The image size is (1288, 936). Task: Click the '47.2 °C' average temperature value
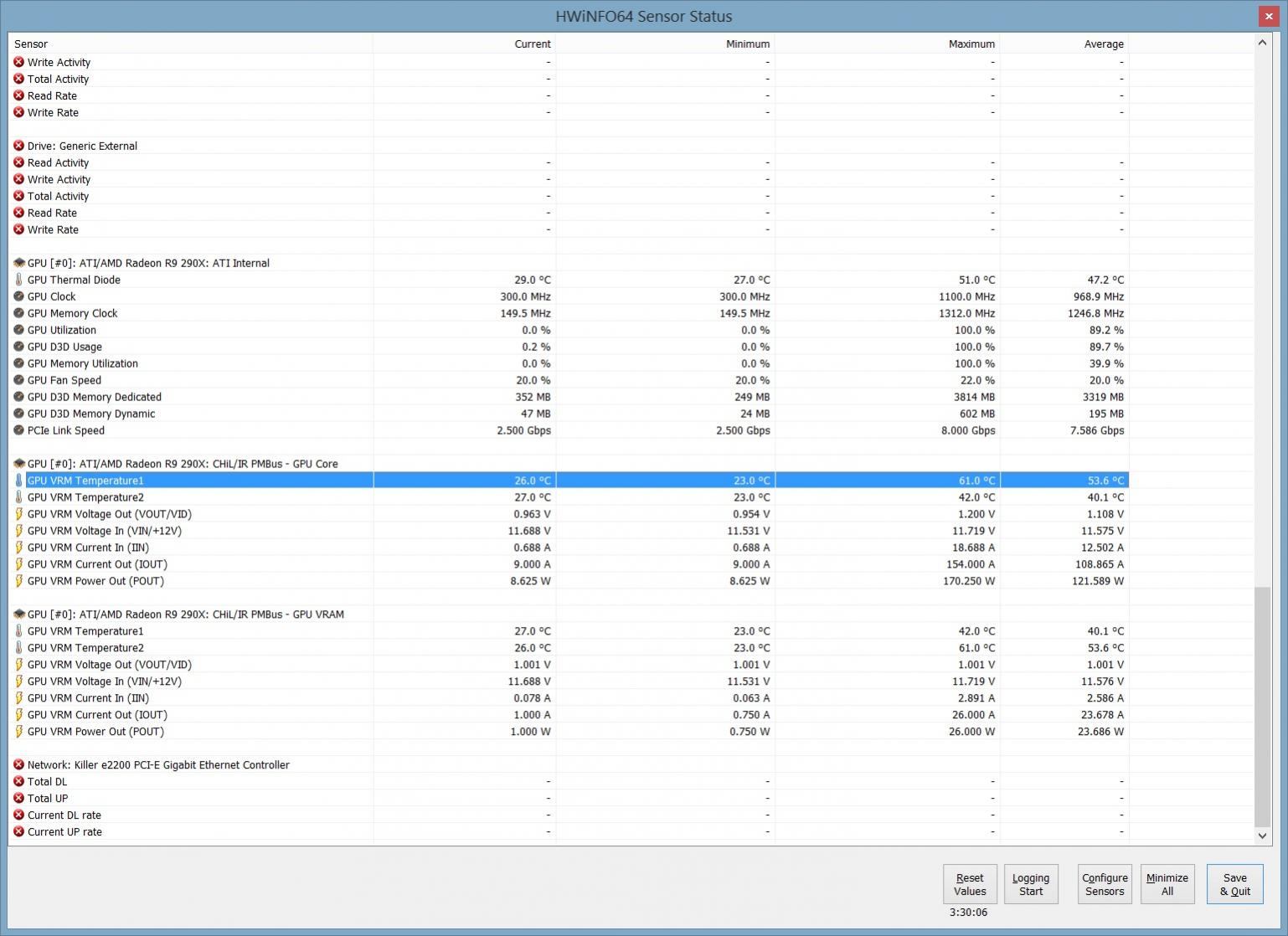point(1105,280)
